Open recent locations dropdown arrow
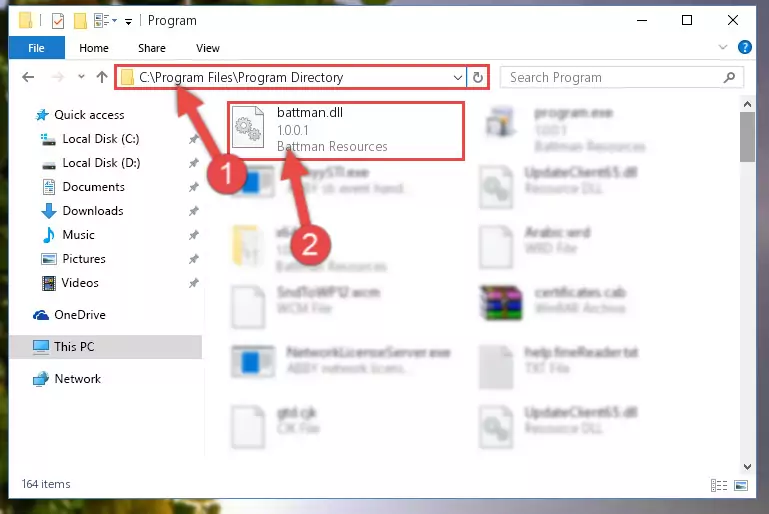This screenshot has width=769, height=514. [81, 77]
